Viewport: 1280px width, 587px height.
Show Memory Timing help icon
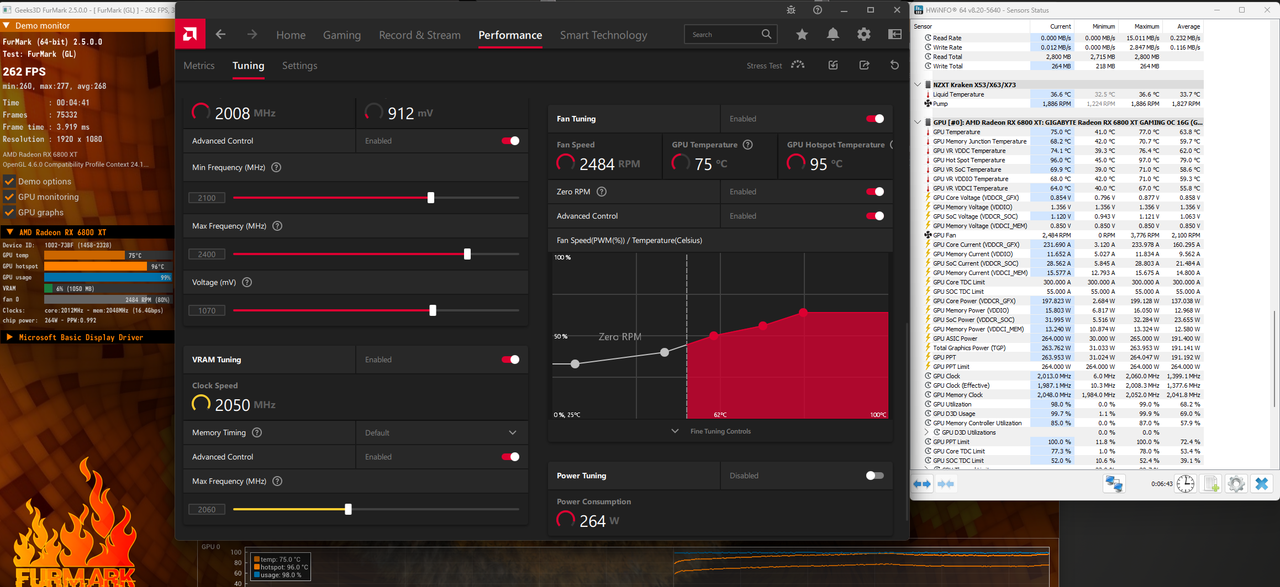click(257, 433)
